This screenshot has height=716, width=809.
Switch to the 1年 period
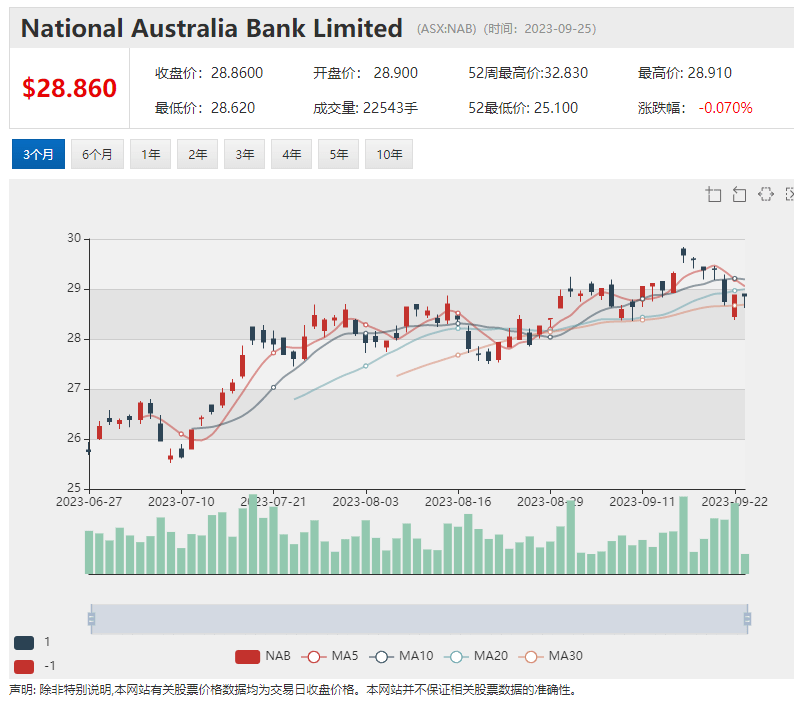coord(151,154)
